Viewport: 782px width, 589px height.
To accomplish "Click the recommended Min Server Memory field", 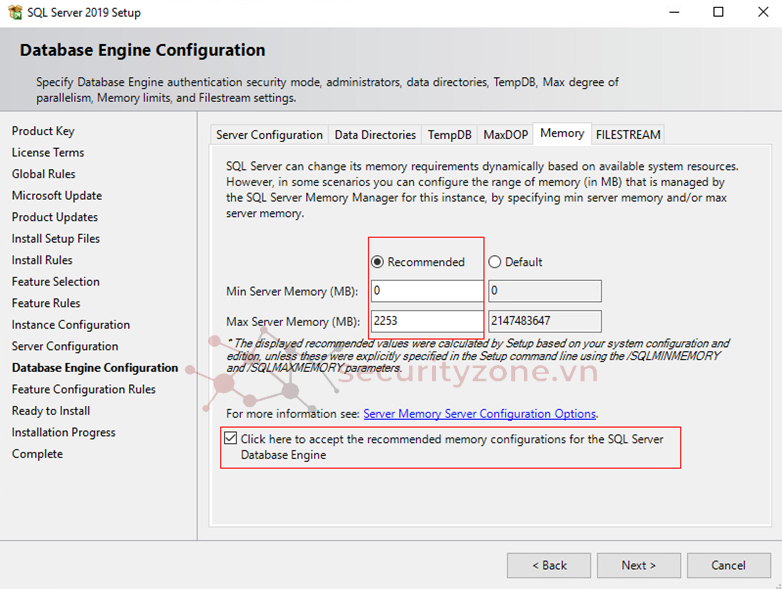I will [x=426, y=291].
